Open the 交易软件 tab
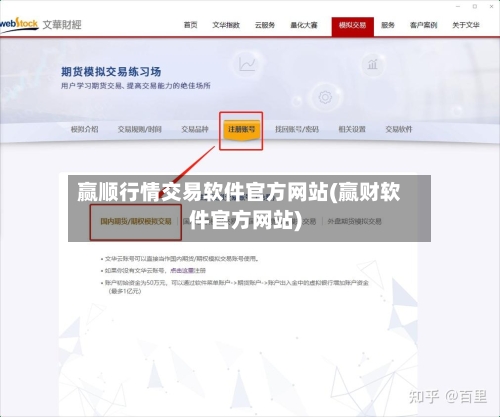 pos(399,129)
